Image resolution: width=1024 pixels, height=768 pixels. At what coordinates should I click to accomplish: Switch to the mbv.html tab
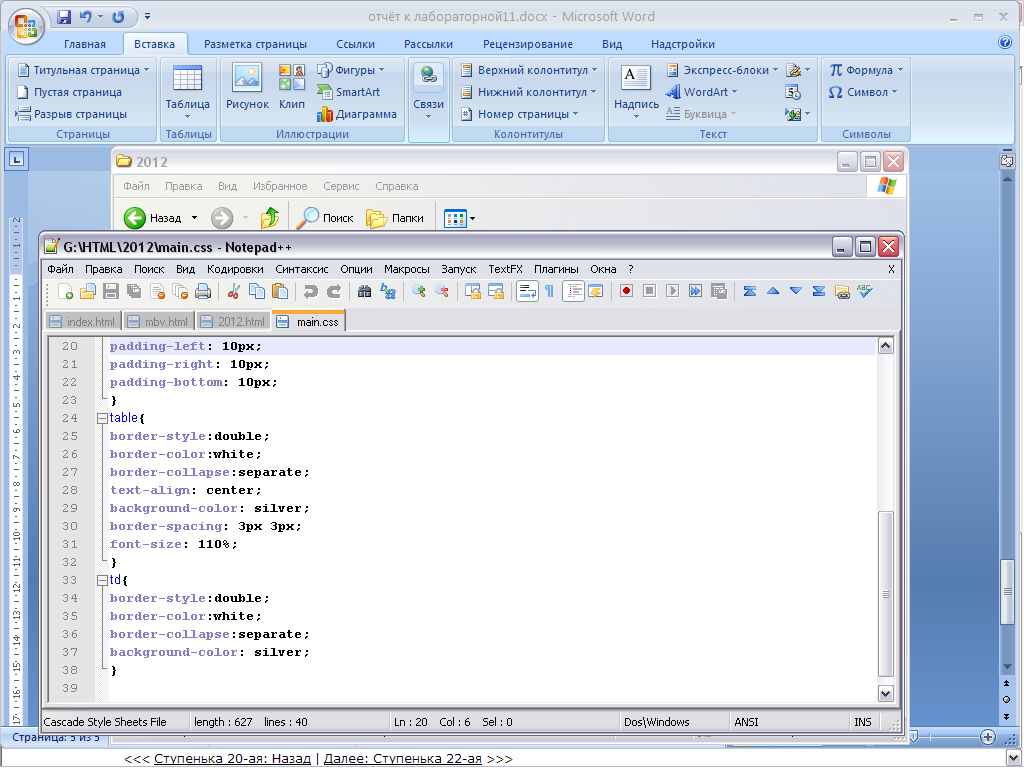click(158, 322)
